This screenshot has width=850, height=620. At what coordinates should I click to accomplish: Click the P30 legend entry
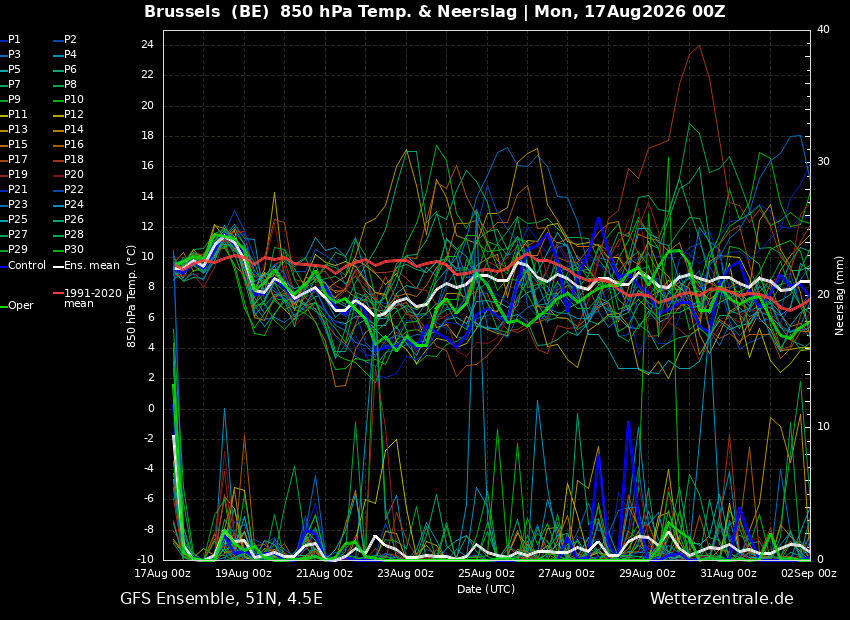(x=68, y=249)
